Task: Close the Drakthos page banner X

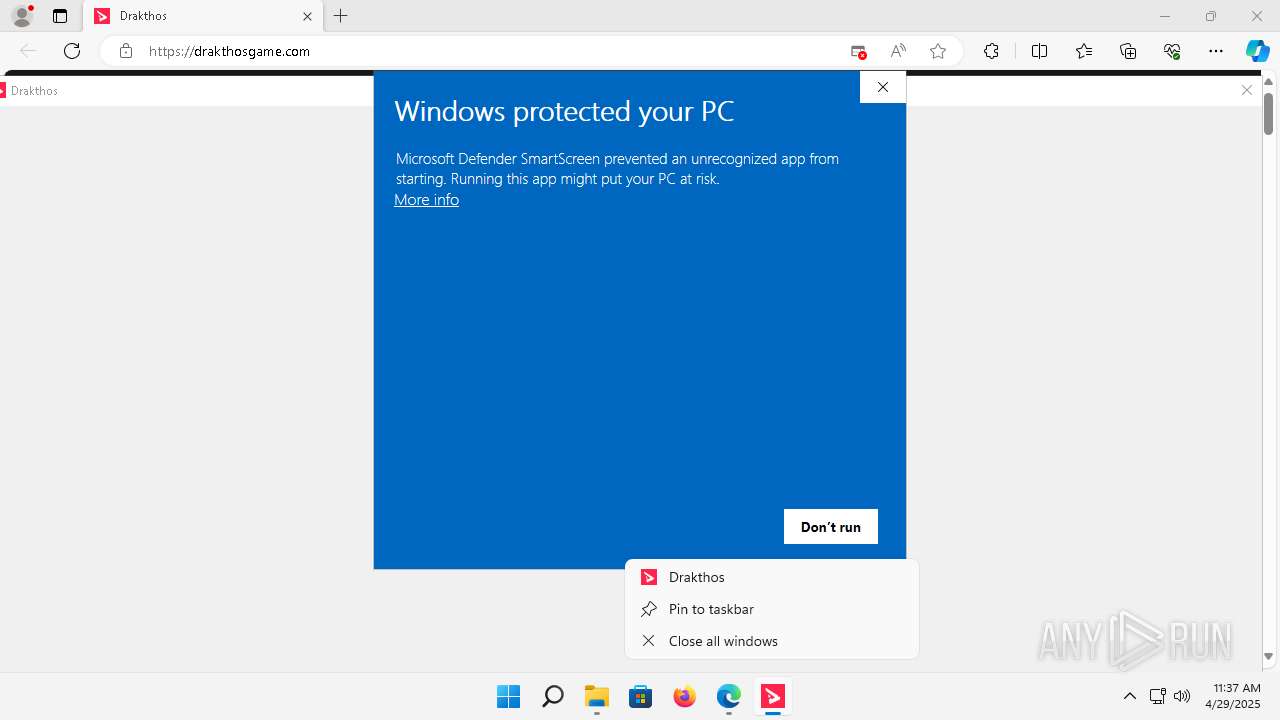Action: pos(1247,90)
